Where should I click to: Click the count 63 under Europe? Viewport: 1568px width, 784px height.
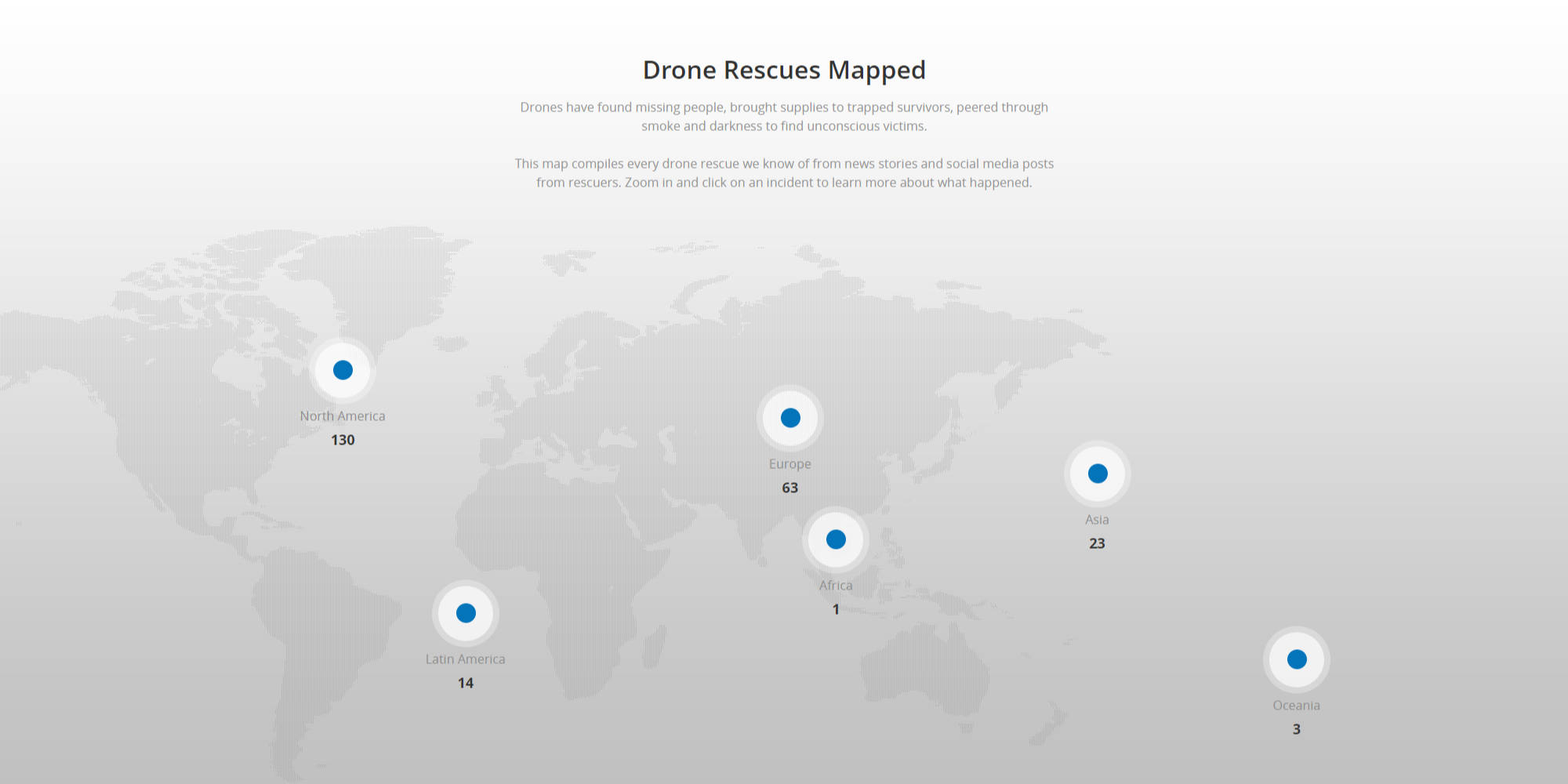click(789, 487)
